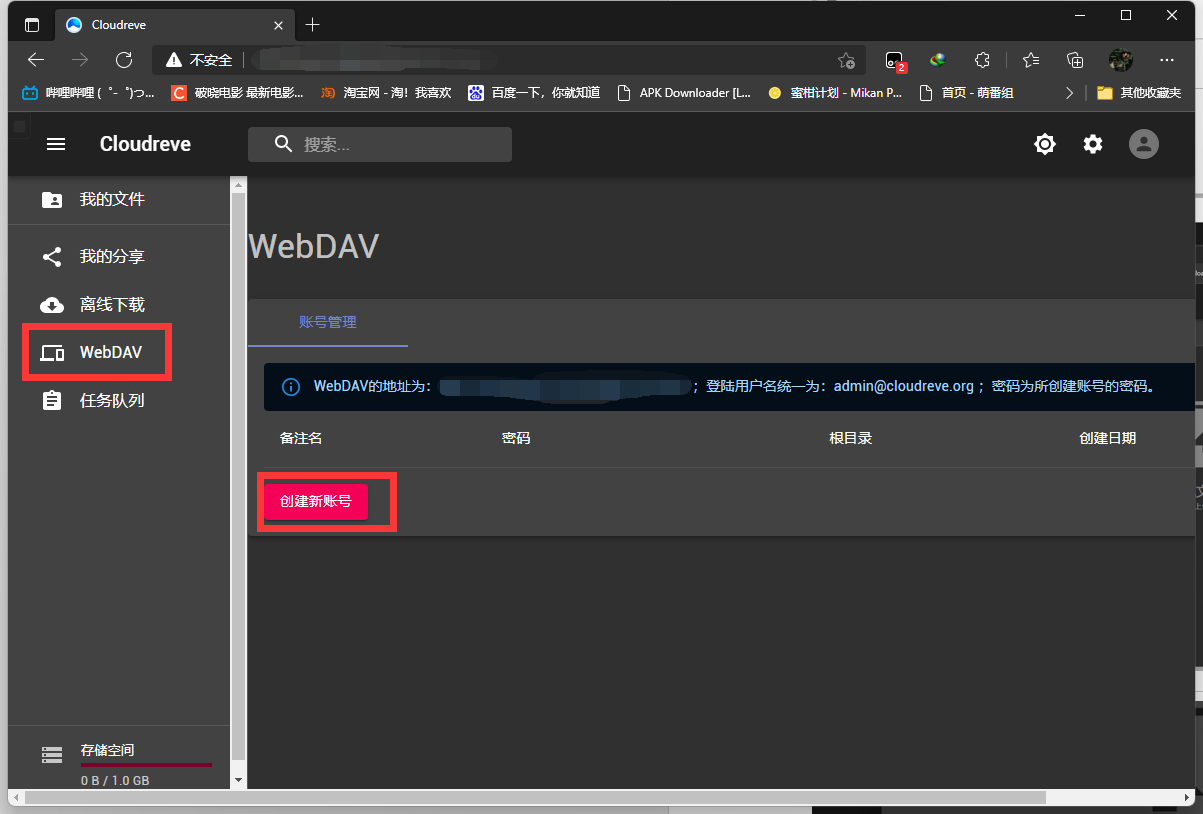Screen dimensions: 1203x814
Task: Switch to the 账号管理 tab
Action: click(x=328, y=322)
